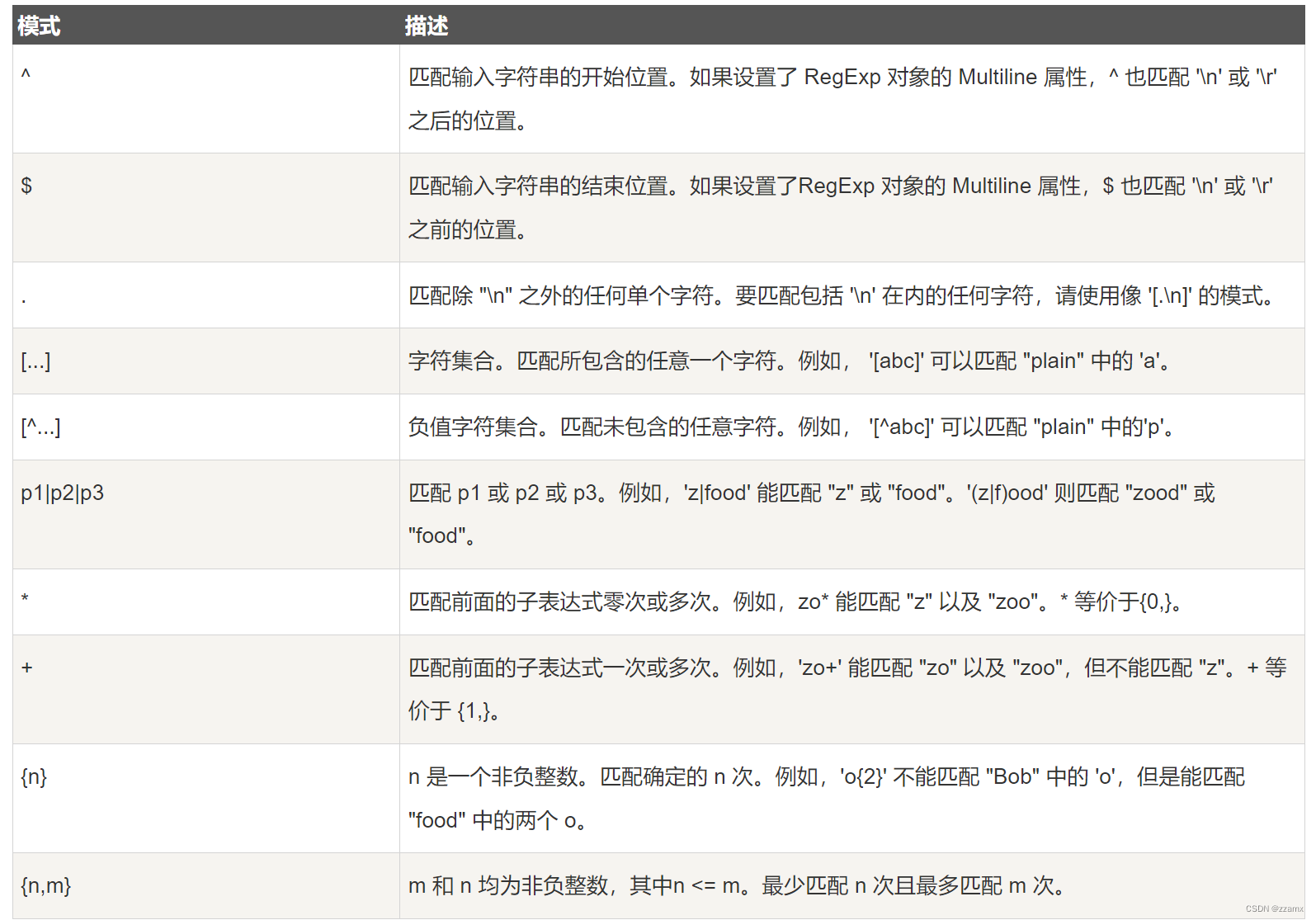
Task: Click description '匹配 p1 或 p2 或 p3'
Action: pos(852,515)
